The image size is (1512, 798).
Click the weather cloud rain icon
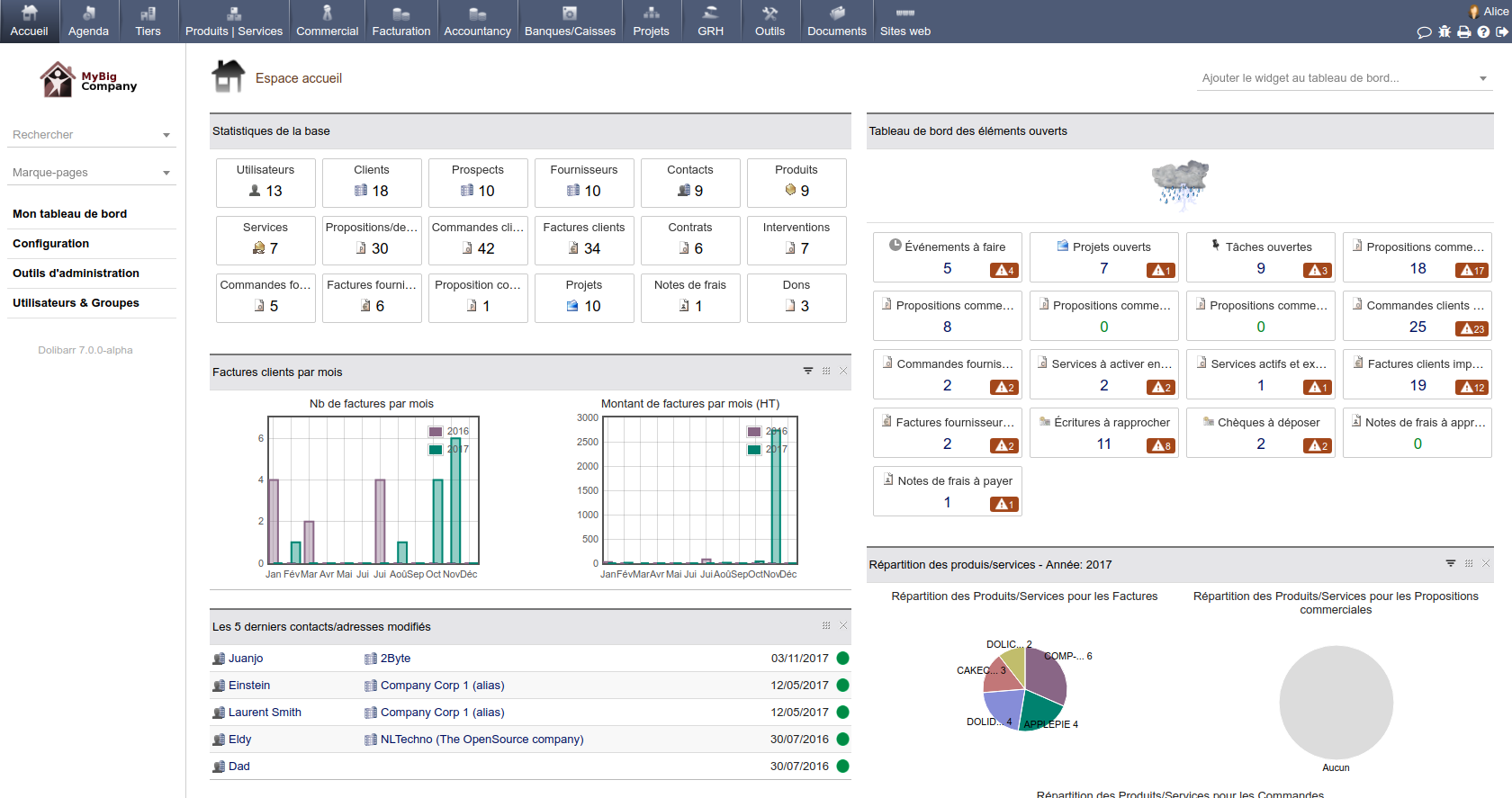tap(1180, 183)
